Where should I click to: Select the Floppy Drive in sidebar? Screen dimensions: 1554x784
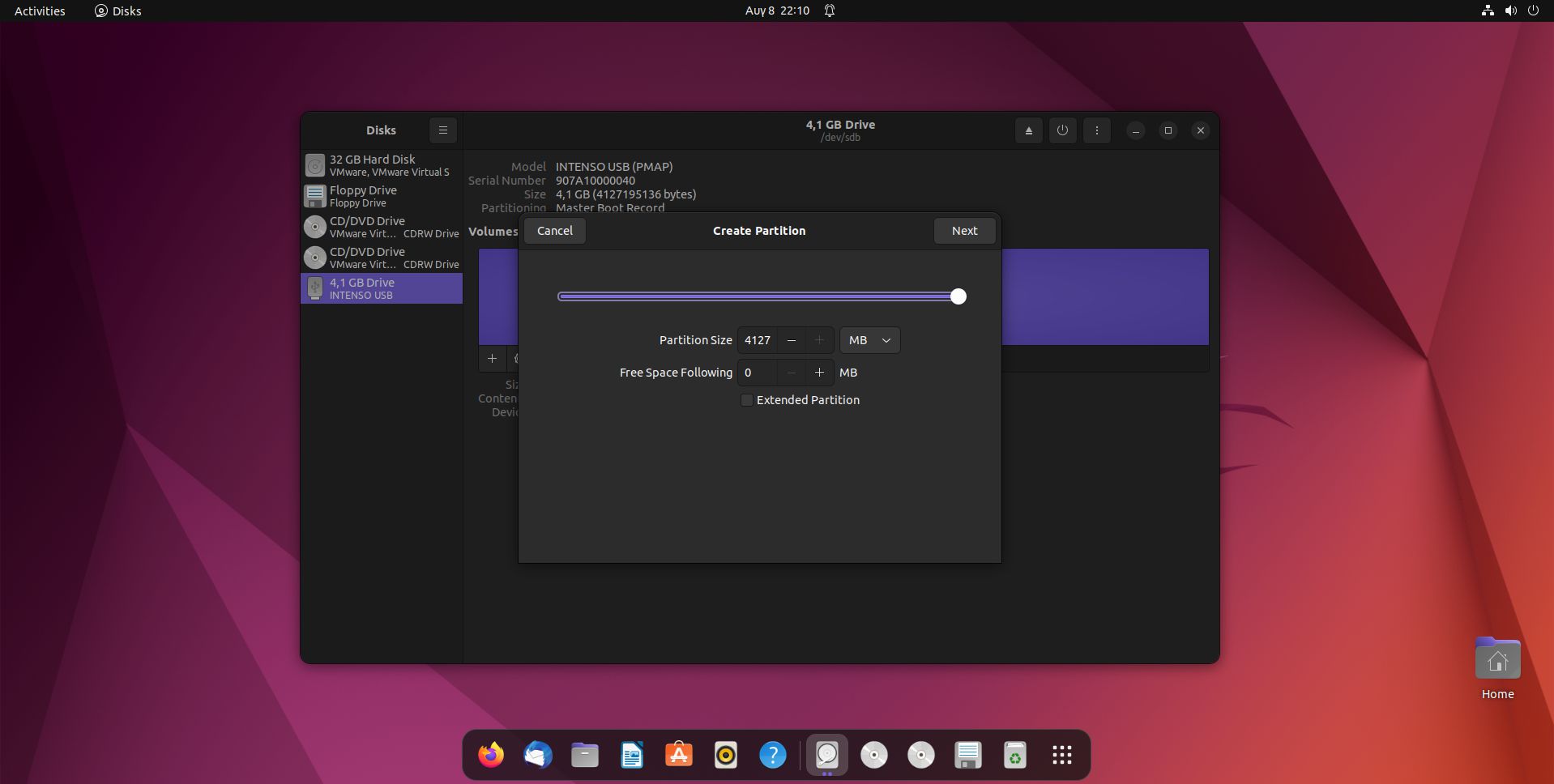click(381, 196)
